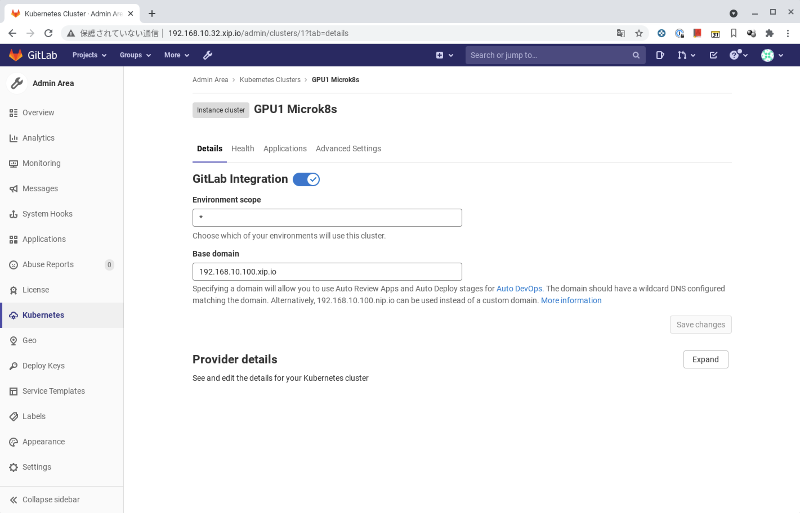Open the Auto DevOps link
The height and width of the screenshot is (513, 800).
point(519,288)
